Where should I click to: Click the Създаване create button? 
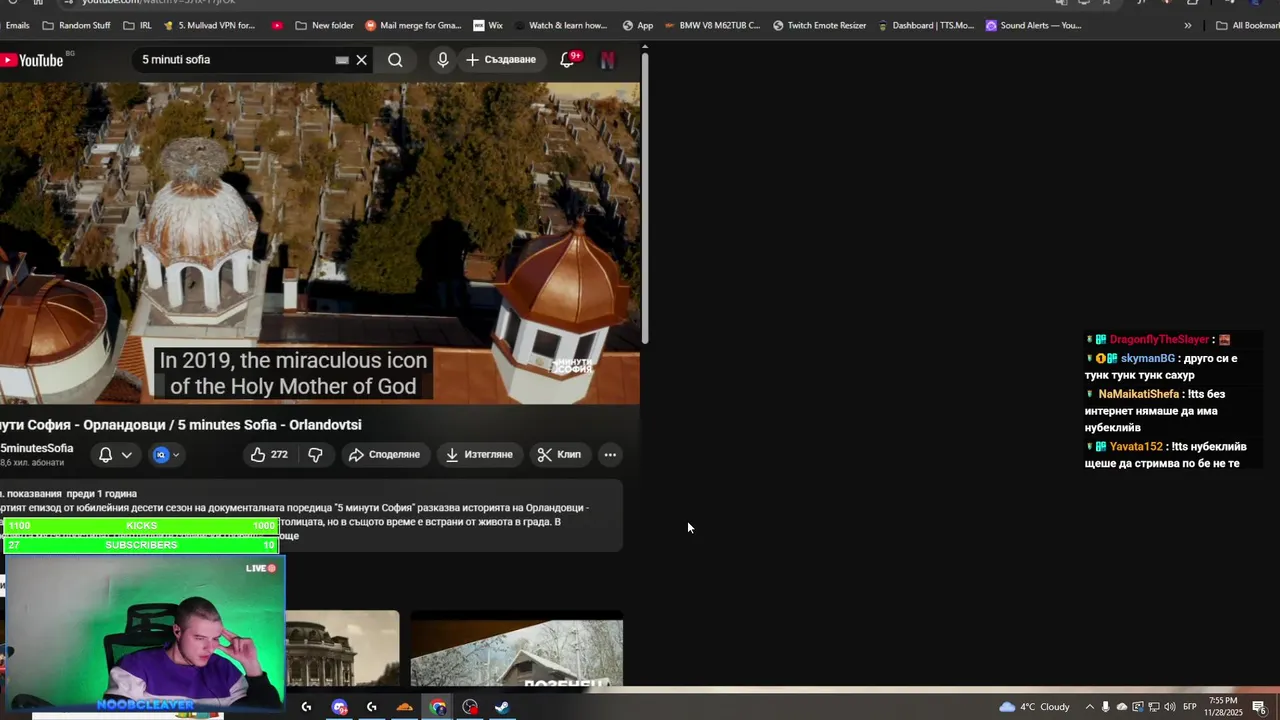(501, 60)
